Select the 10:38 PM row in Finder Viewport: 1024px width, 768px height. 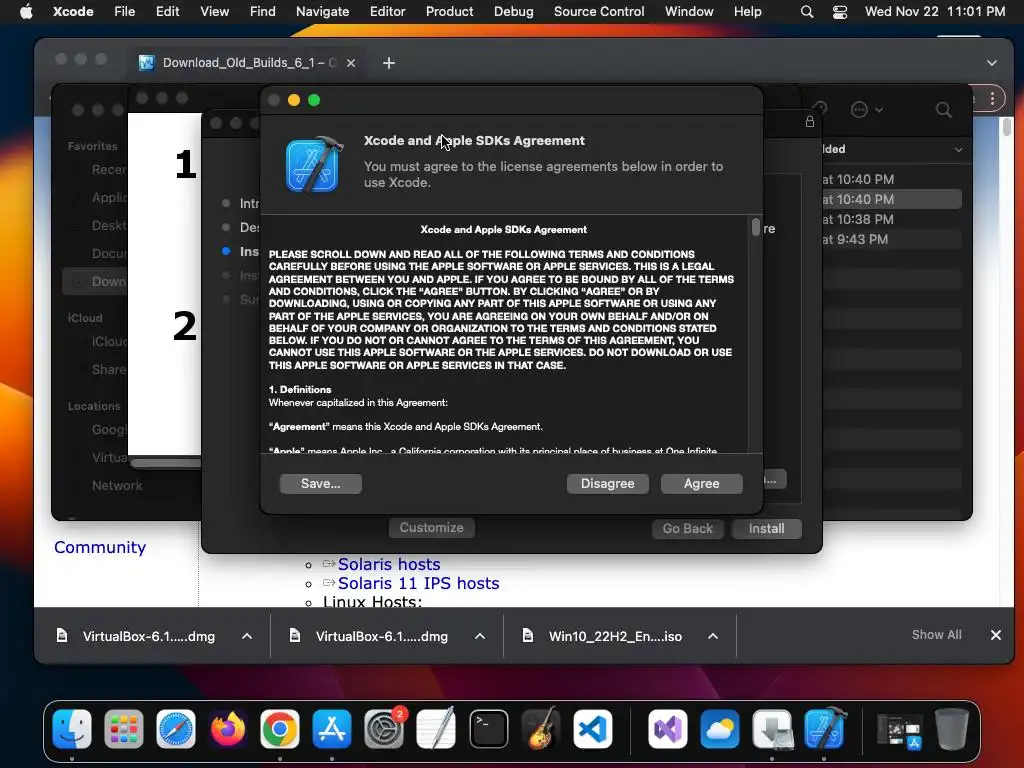coord(891,219)
